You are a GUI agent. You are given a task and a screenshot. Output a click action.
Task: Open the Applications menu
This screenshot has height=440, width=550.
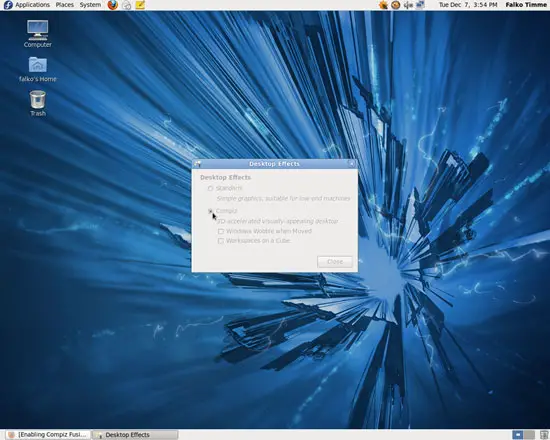tap(32, 5)
